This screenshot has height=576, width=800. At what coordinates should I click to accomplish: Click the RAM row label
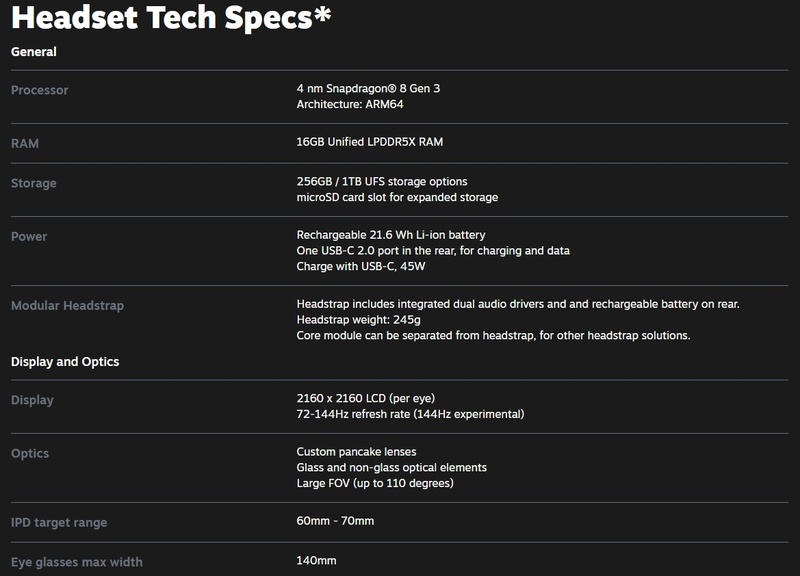24,143
